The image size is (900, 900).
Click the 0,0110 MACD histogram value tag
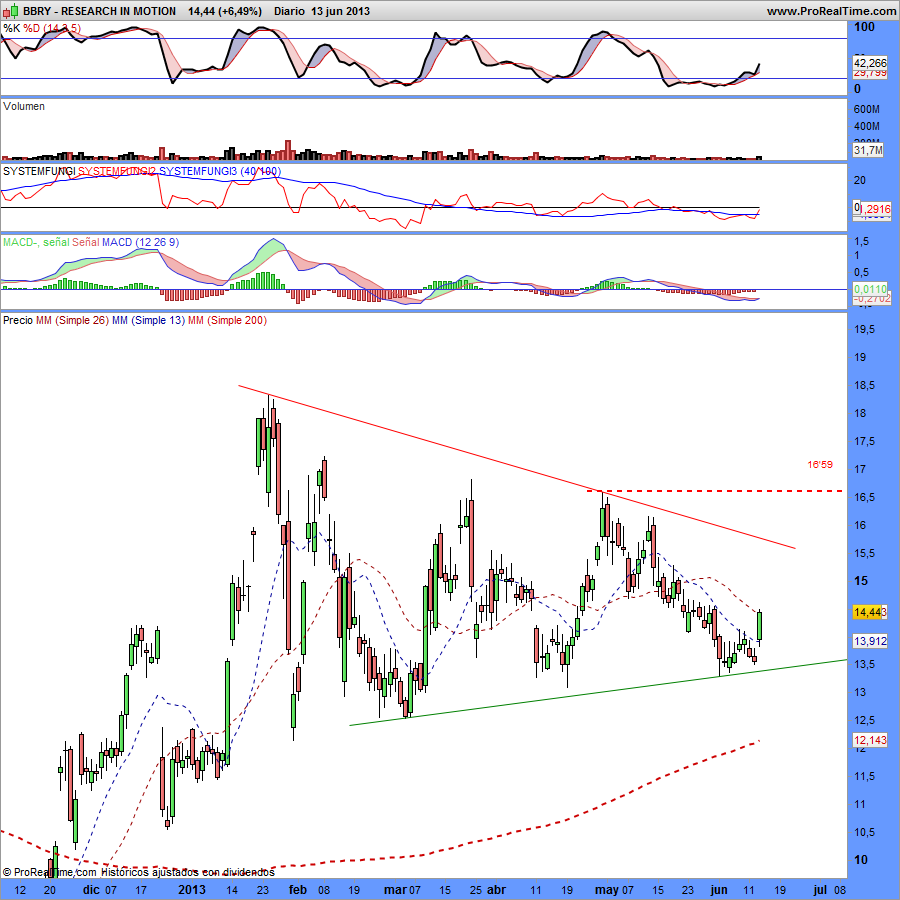click(871, 289)
